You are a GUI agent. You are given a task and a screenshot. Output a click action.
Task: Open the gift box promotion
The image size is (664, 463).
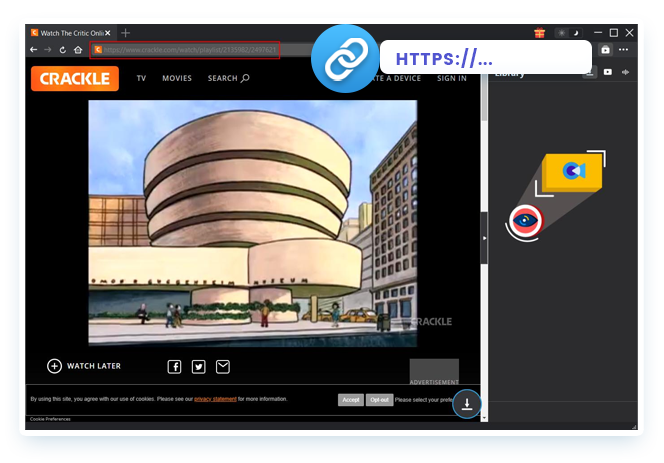[539, 33]
